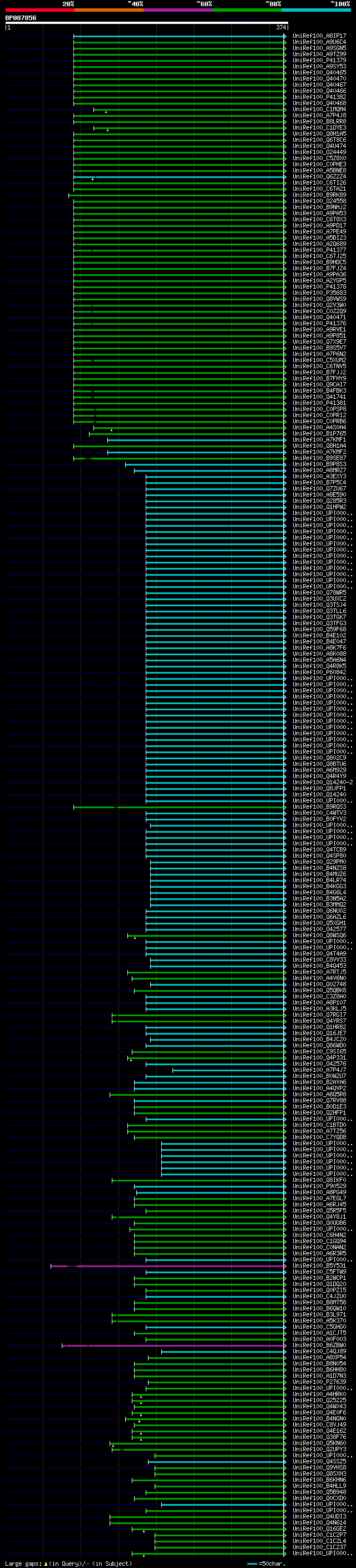Open the UniRef100_A8IP17 hit label

pyautogui.click(x=319, y=36)
